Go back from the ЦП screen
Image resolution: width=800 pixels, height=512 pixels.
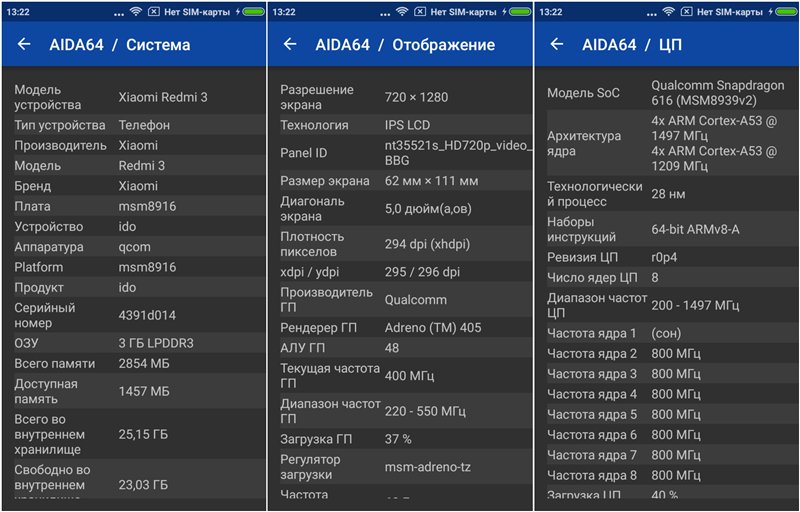point(557,44)
